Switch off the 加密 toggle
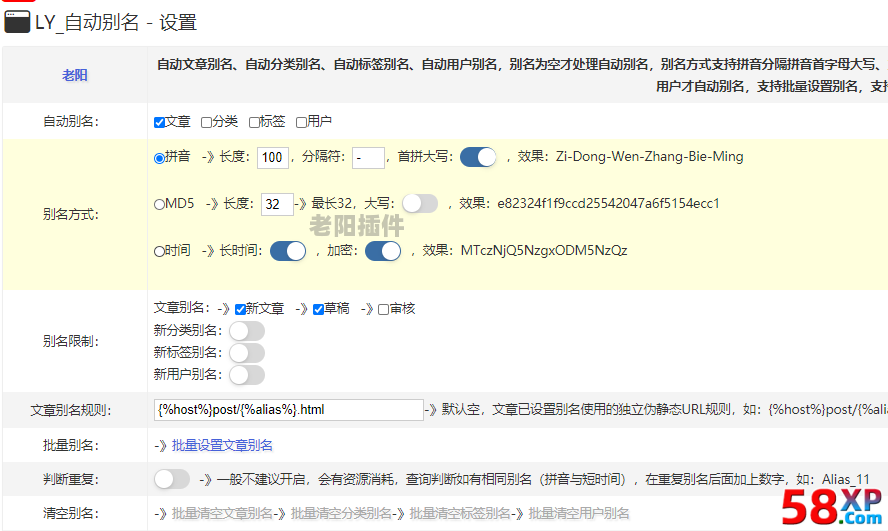The image size is (888, 531). (x=383, y=251)
